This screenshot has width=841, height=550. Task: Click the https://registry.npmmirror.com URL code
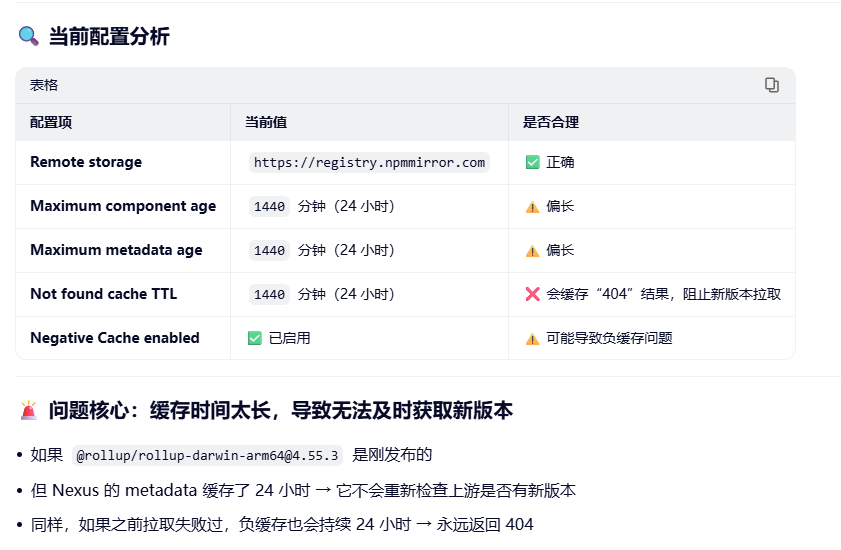pyautogui.click(x=369, y=162)
